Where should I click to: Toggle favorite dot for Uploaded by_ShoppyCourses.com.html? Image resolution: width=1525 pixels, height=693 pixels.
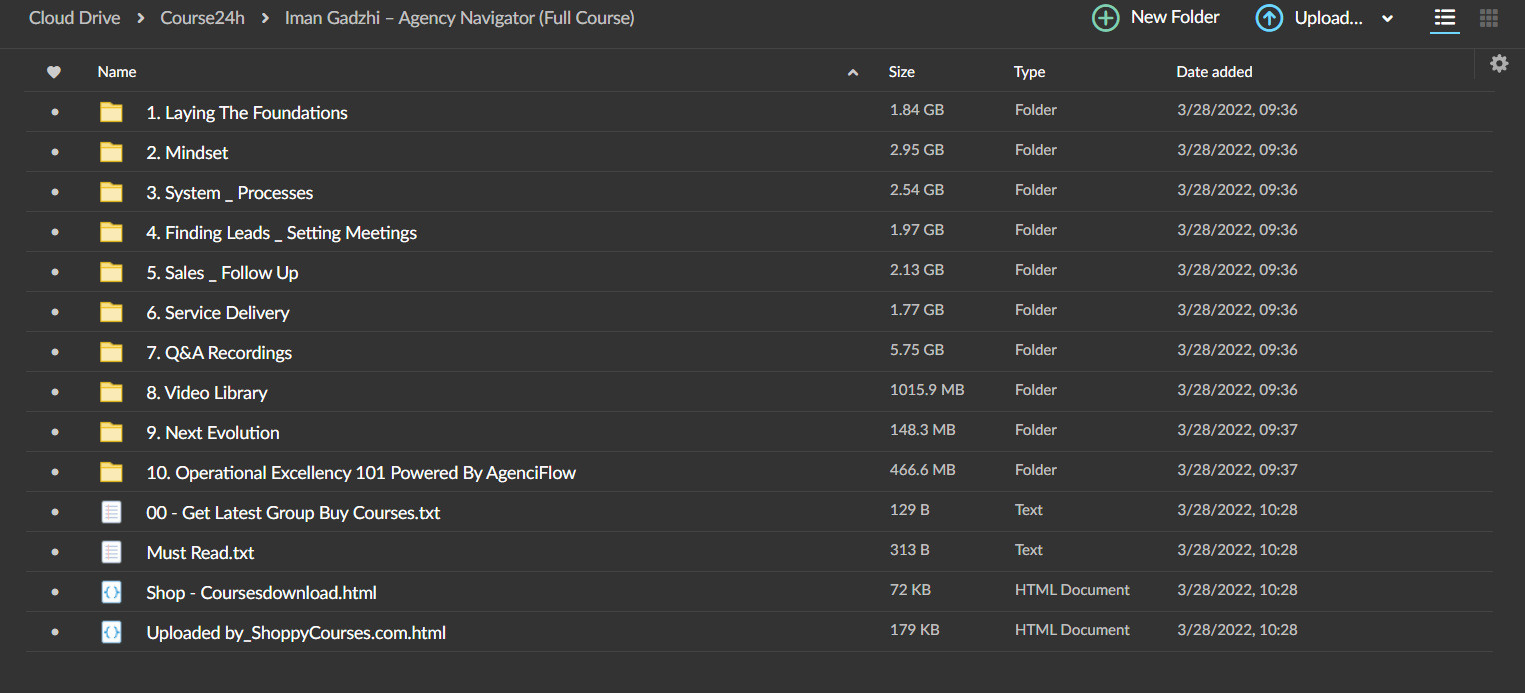pos(54,632)
